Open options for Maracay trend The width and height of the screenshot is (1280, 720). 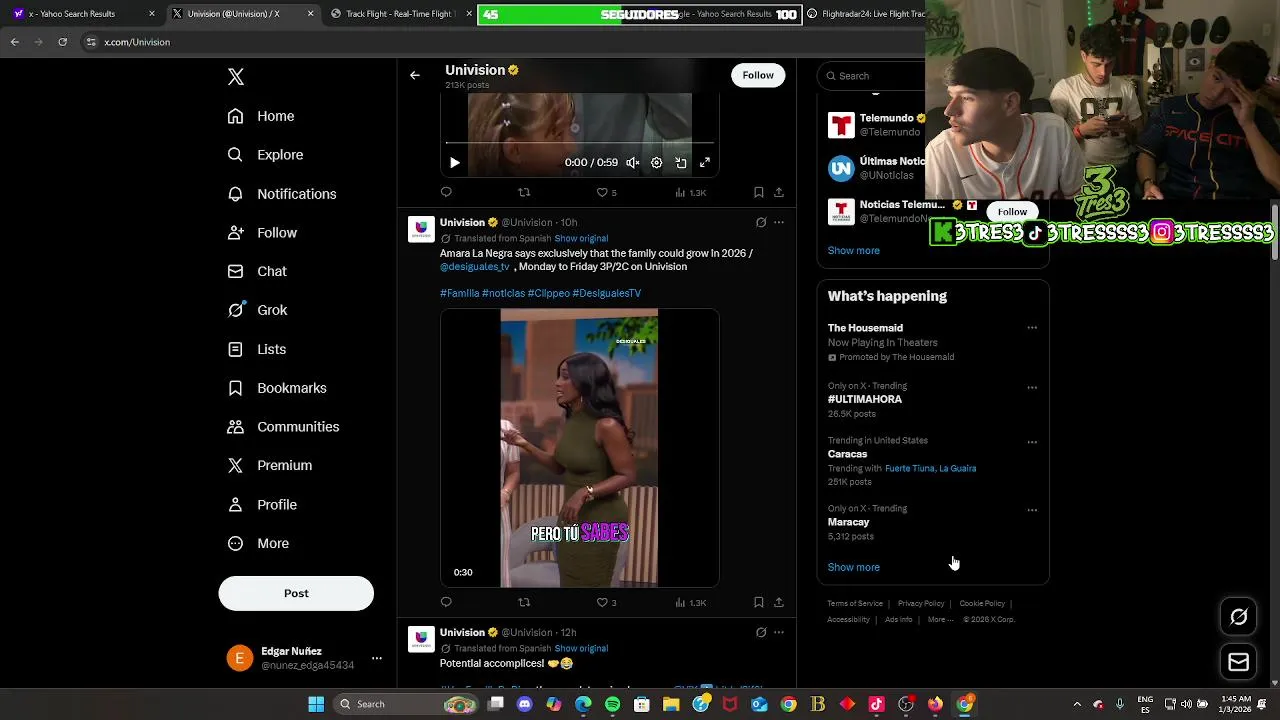(x=1032, y=510)
